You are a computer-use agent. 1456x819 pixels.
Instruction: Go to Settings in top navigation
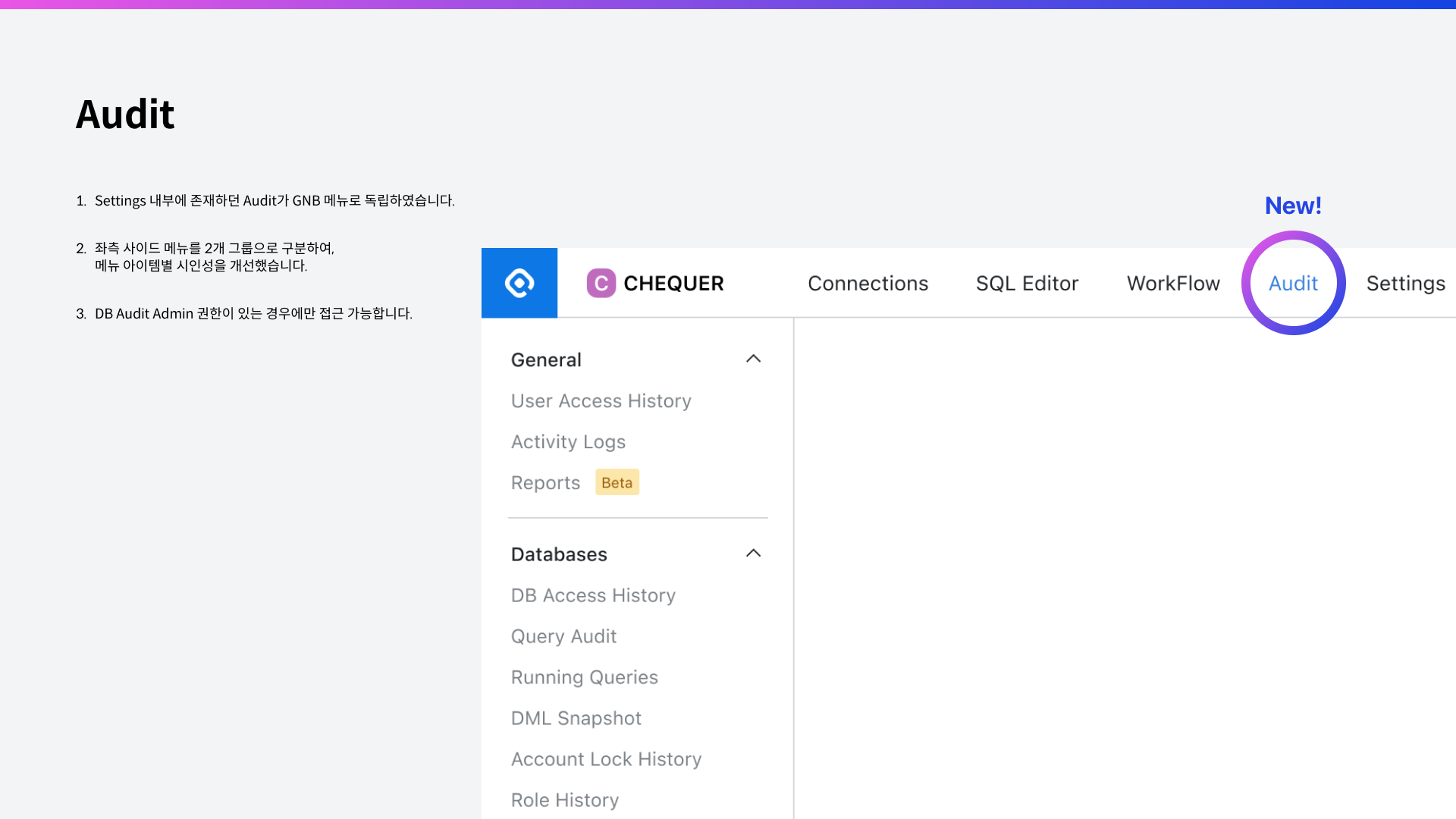pyautogui.click(x=1405, y=283)
